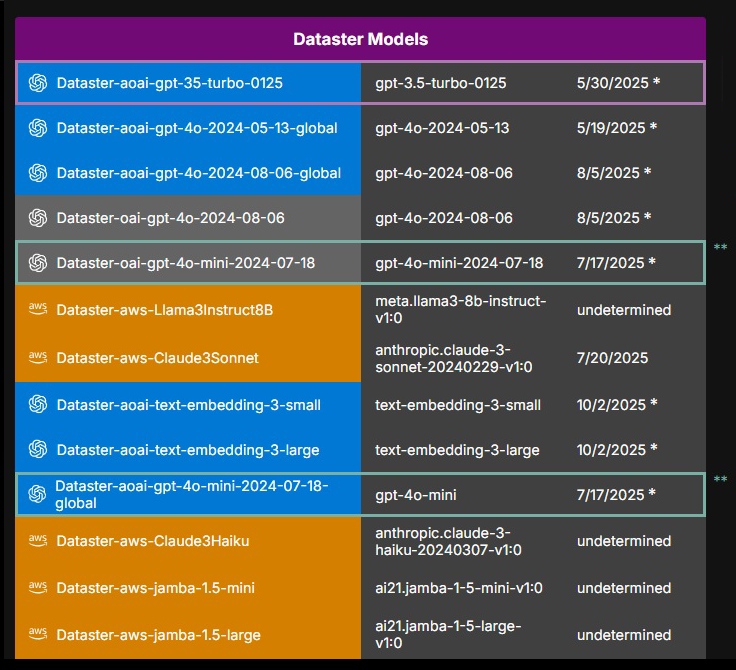This screenshot has height=670, width=736.
Task: Click the meta.llama3-8b-instruct-v1:0 cell
Action: [460, 309]
